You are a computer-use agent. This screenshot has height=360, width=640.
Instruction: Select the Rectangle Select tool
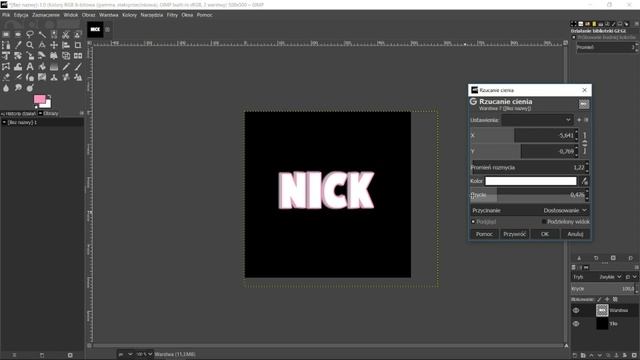point(6,35)
